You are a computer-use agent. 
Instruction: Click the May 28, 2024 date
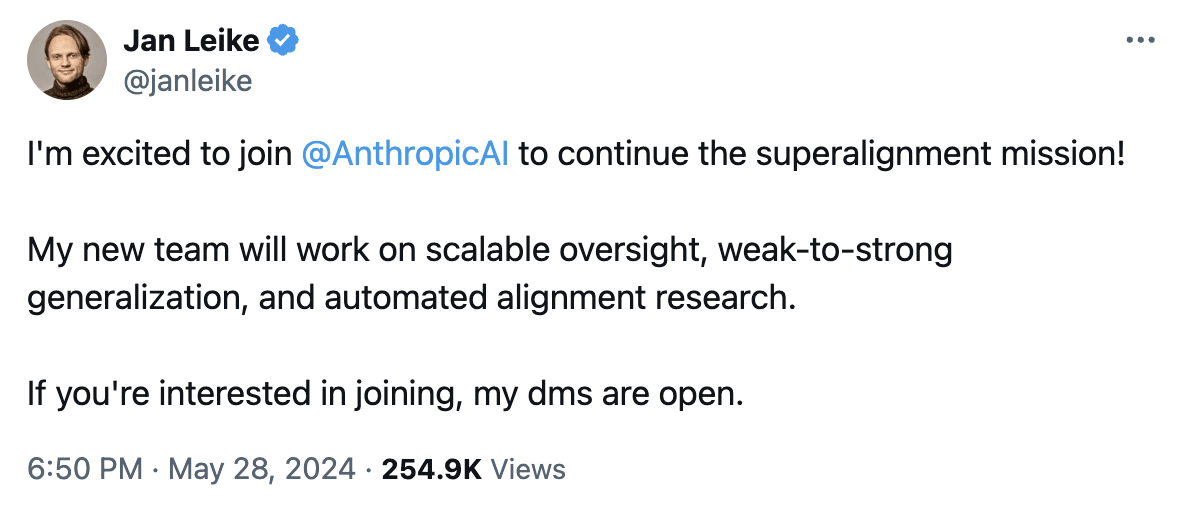260,469
